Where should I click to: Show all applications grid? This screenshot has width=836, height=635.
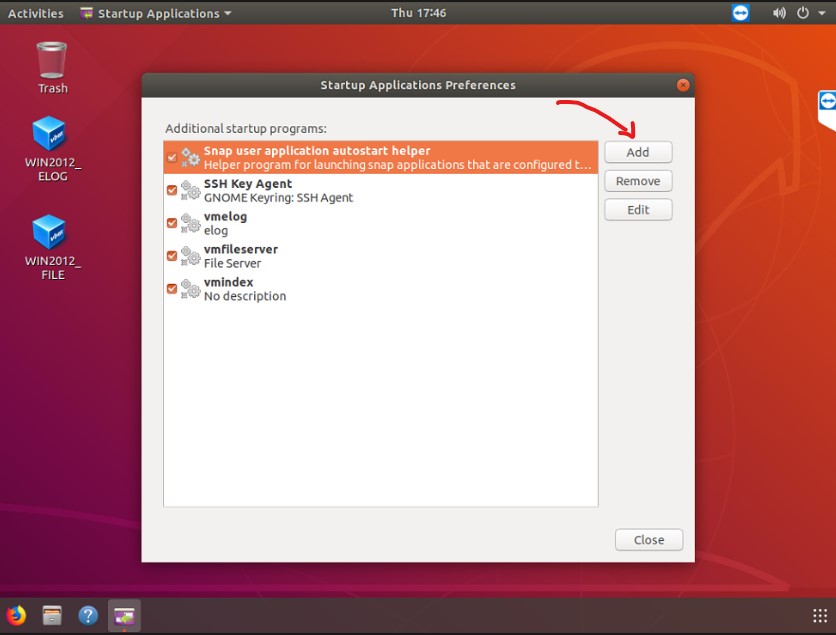coord(819,616)
